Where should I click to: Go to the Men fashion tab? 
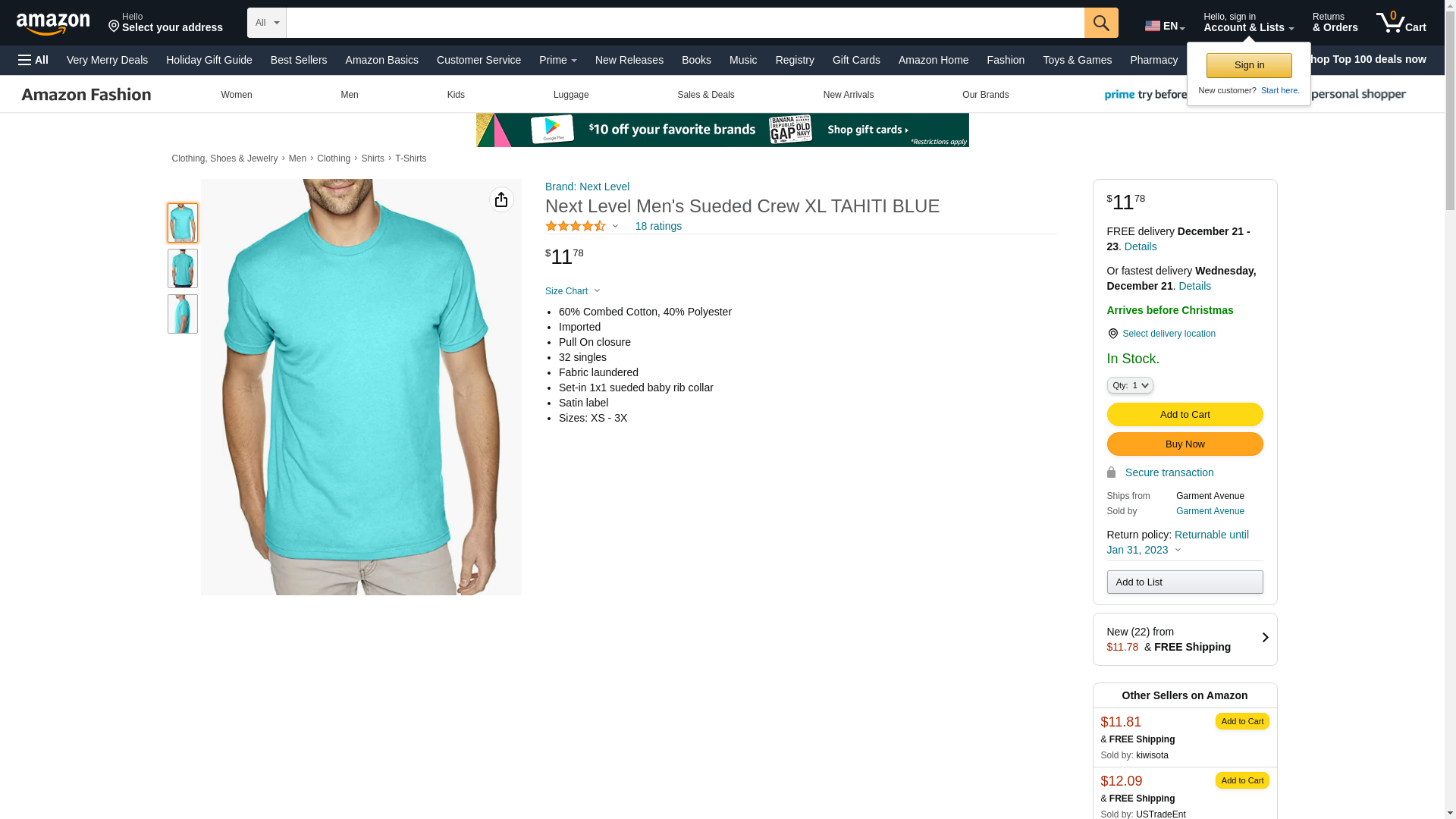tap(349, 95)
